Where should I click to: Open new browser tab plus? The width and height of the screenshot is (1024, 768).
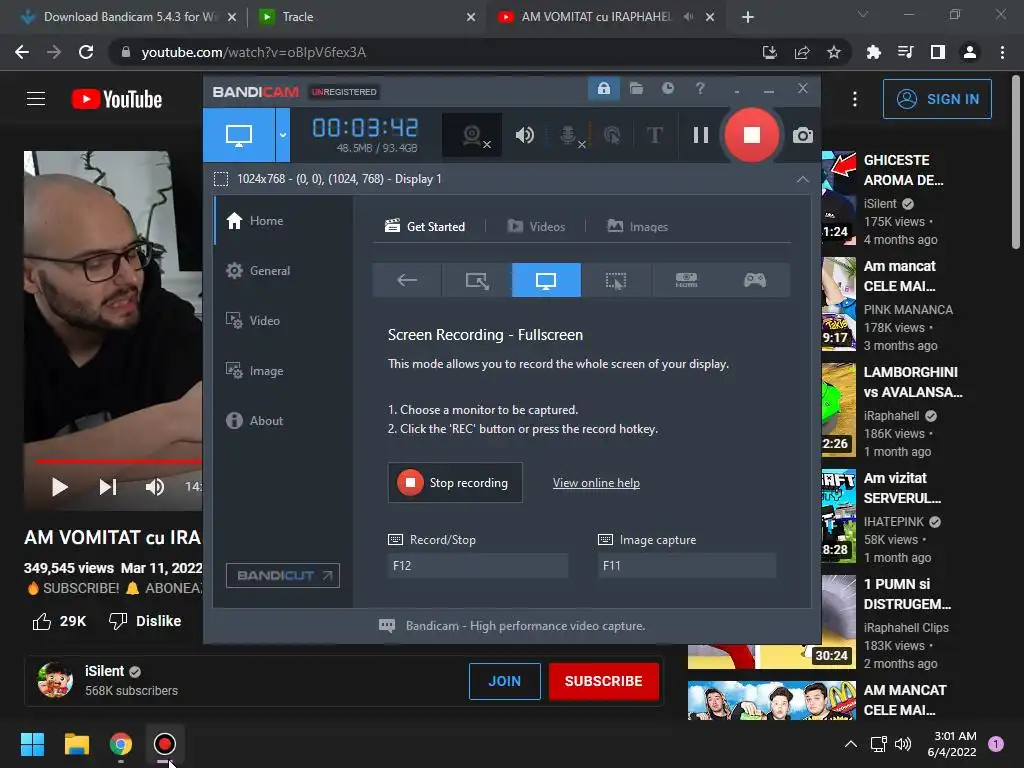(x=748, y=17)
